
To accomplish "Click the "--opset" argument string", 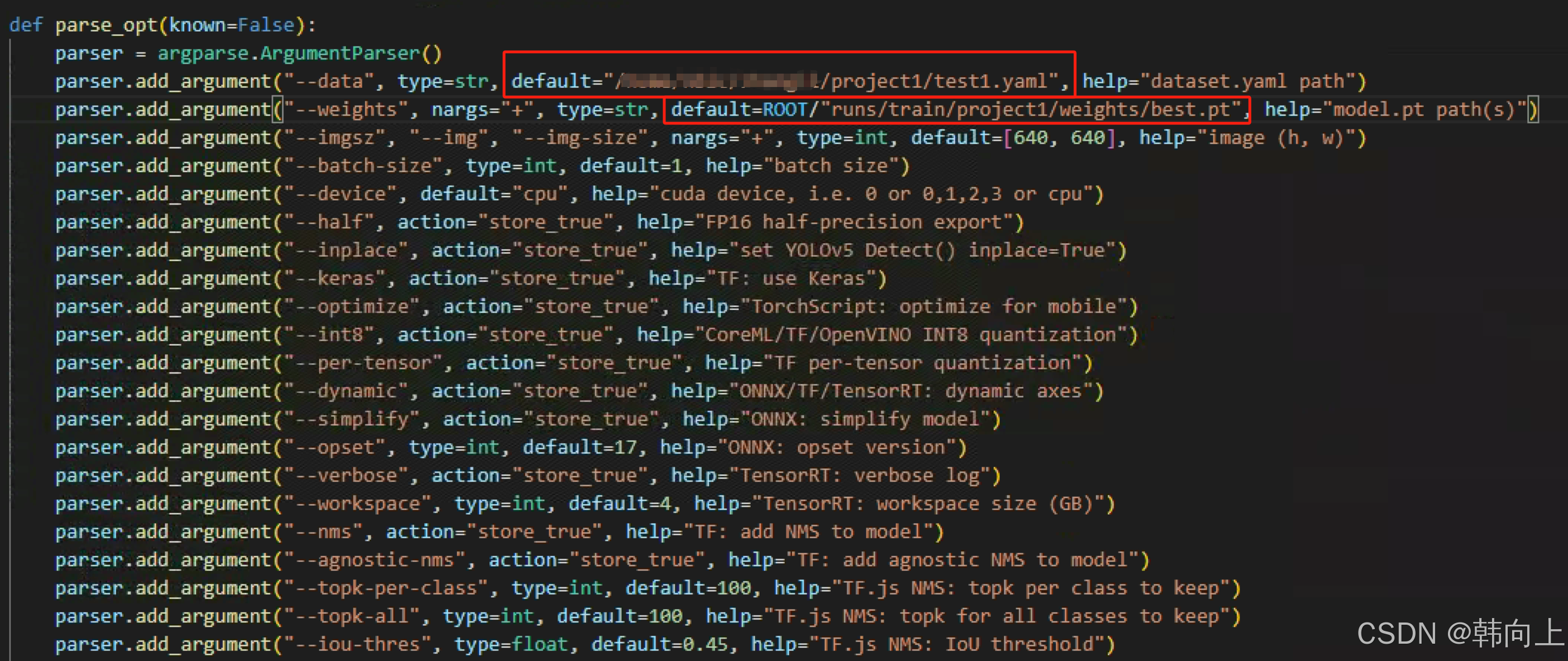I will [x=335, y=447].
